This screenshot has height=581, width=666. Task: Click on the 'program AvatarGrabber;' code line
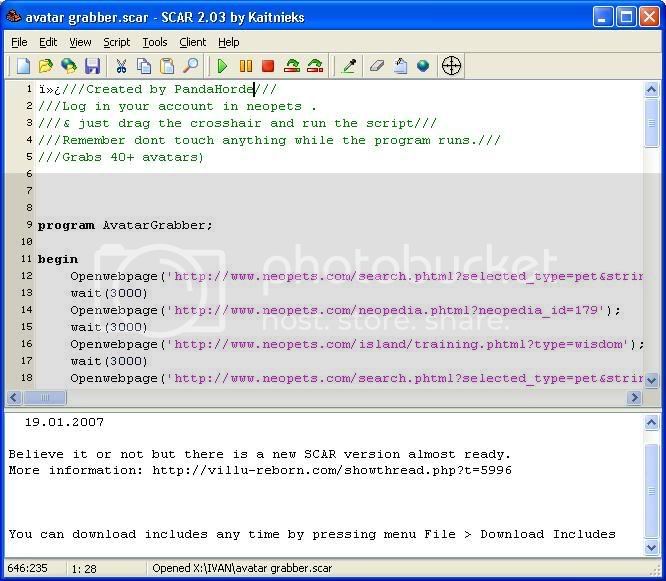pyautogui.click(x=125, y=225)
